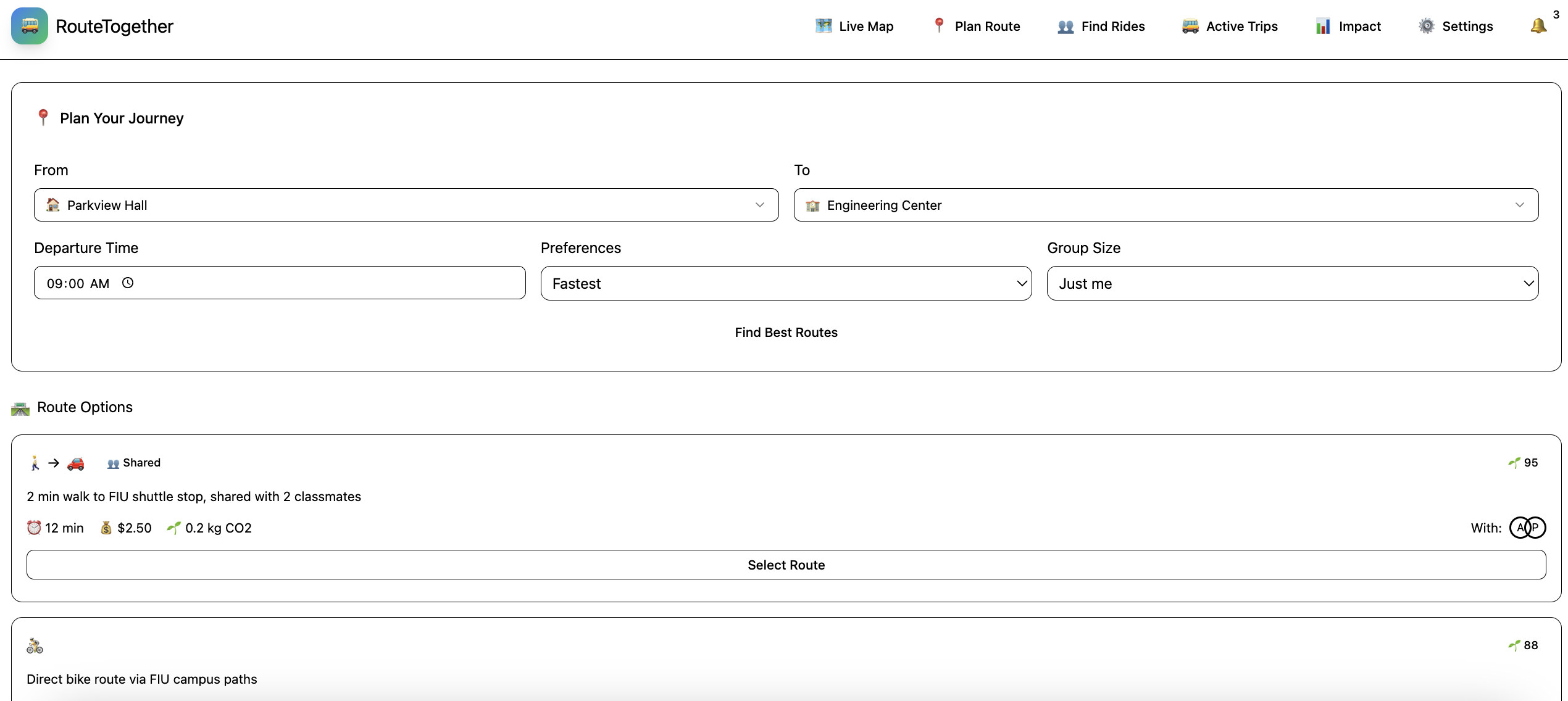Viewport: 1568px width, 701px height.
Task: Open the Group Size dropdown
Action: (1292, 283)
